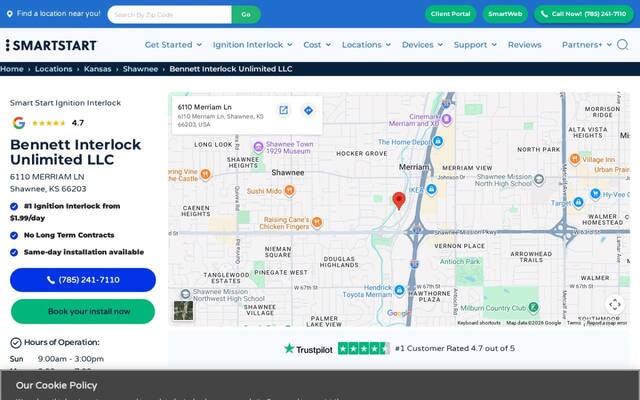Open the larger map view icon

(x=283, y=110)
